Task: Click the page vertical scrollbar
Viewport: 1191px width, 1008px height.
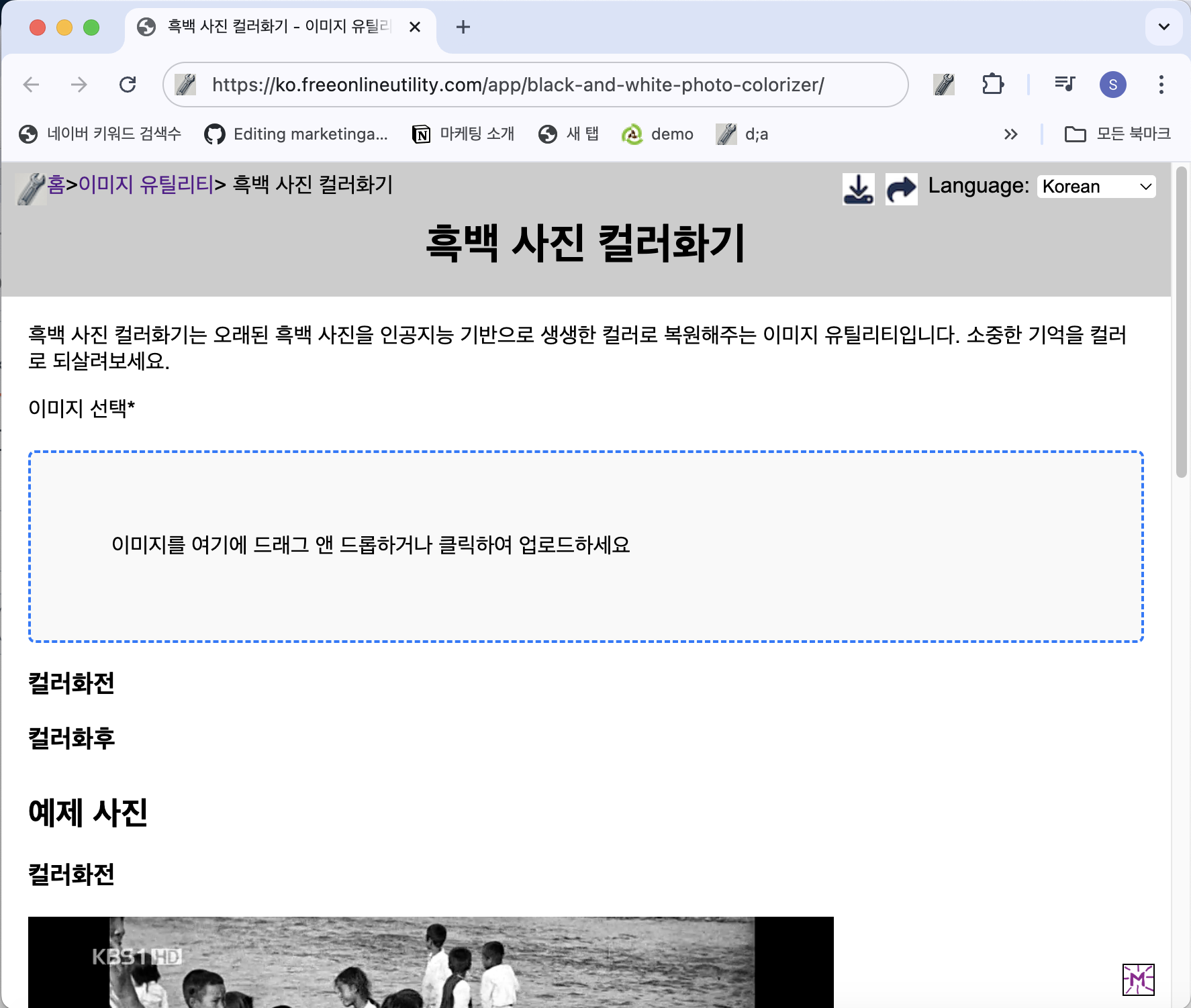Action: (1182, 322)
